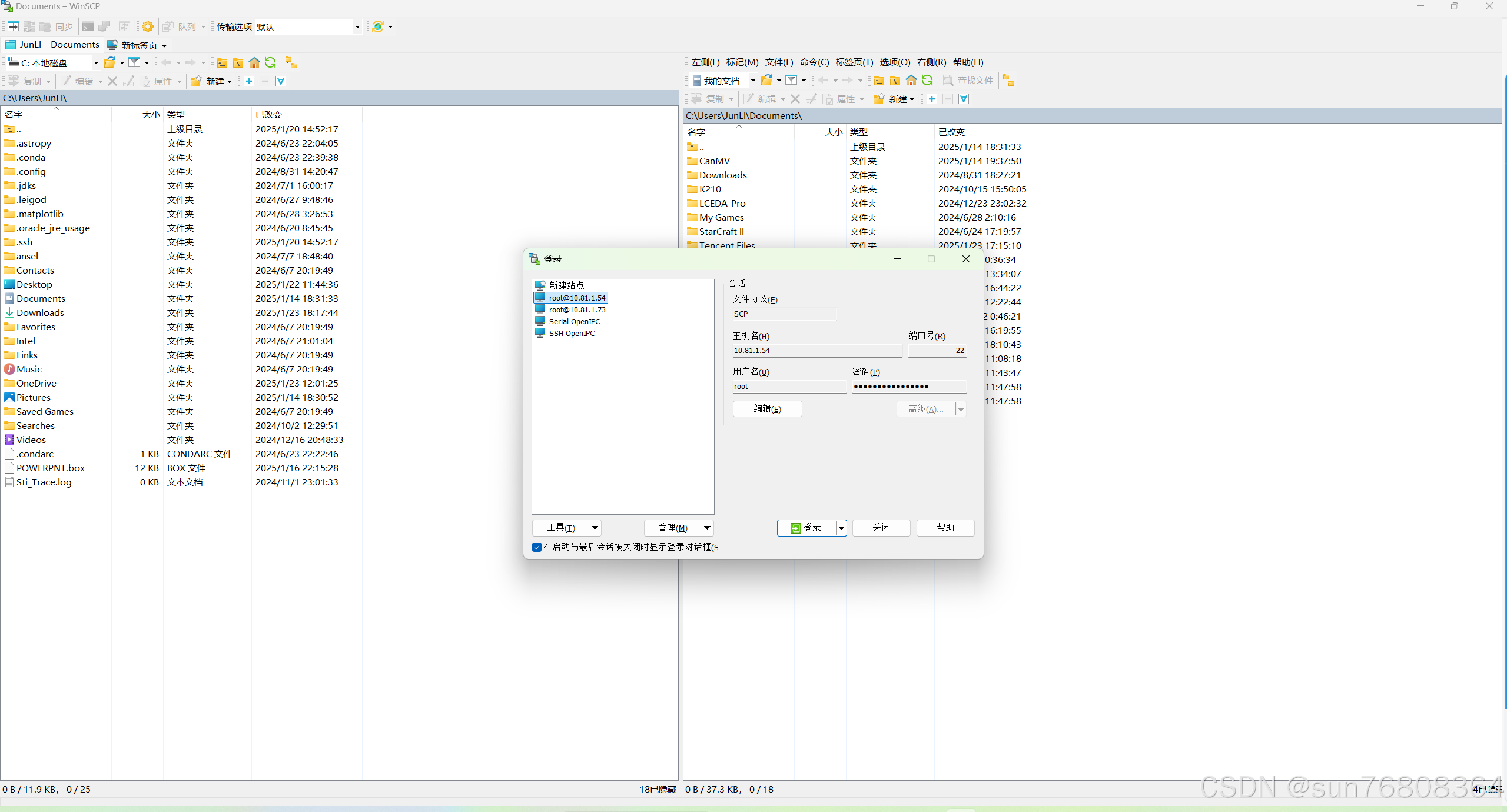Click the left panel root directory icon
This screenshot has width=1507, height=812.
[238, 63]
